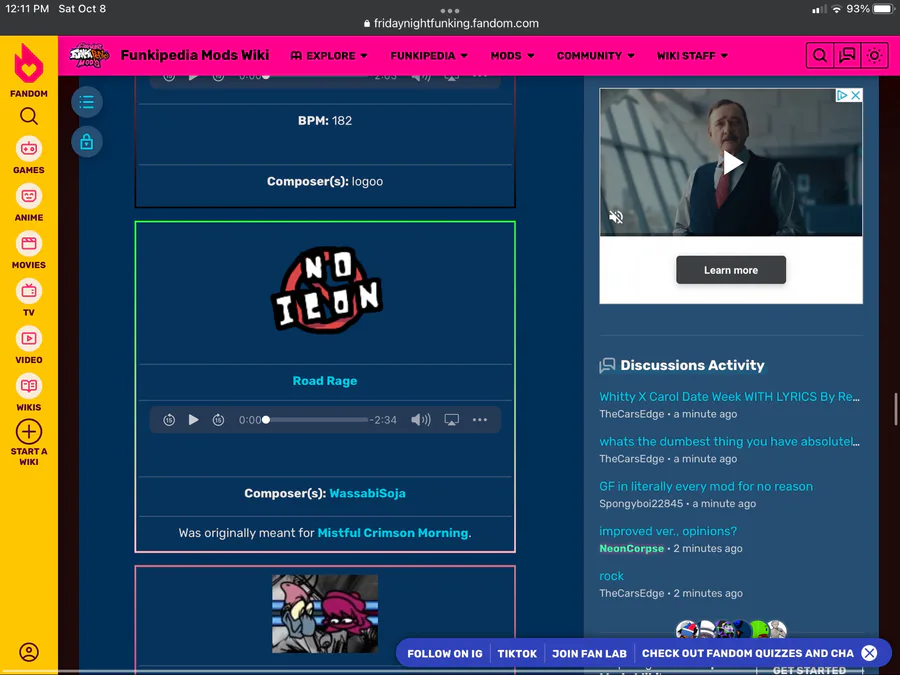This screenshot has width=900, height=675.
Task: Open the Discussions icon in the pink header
Action: [847, 56]
